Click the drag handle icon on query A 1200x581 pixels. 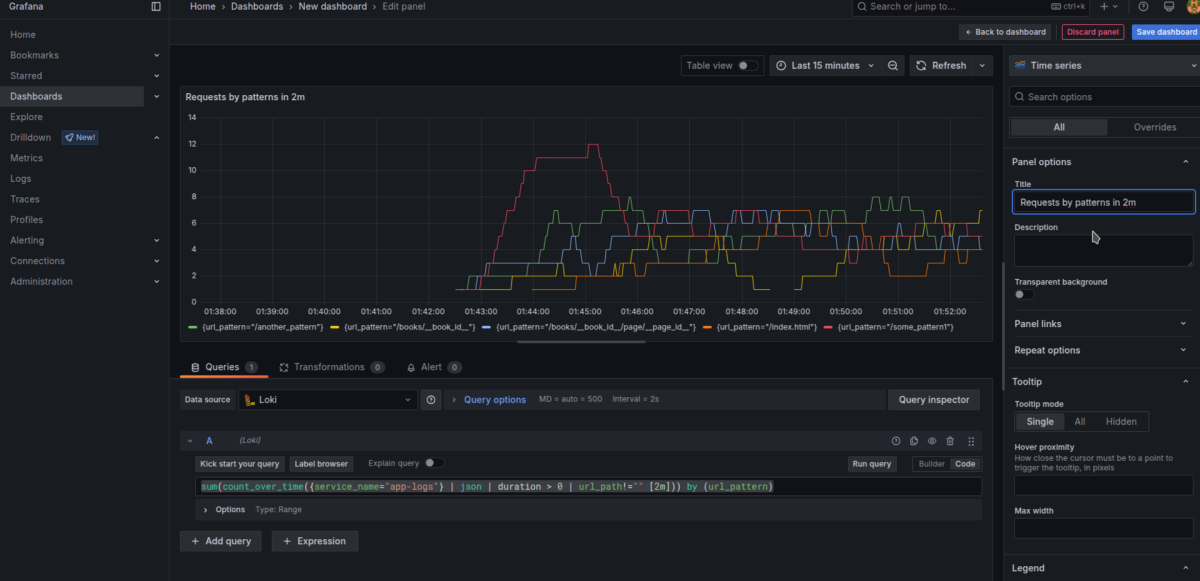[970, 441]
